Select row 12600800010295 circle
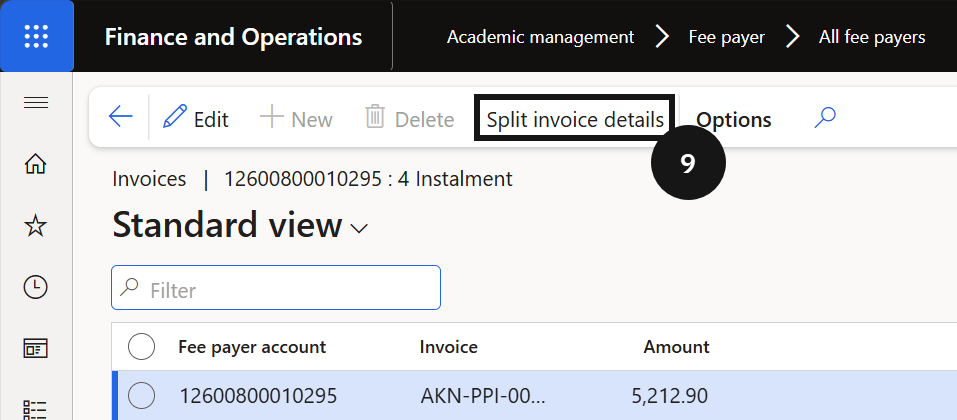 coord(142,396)
